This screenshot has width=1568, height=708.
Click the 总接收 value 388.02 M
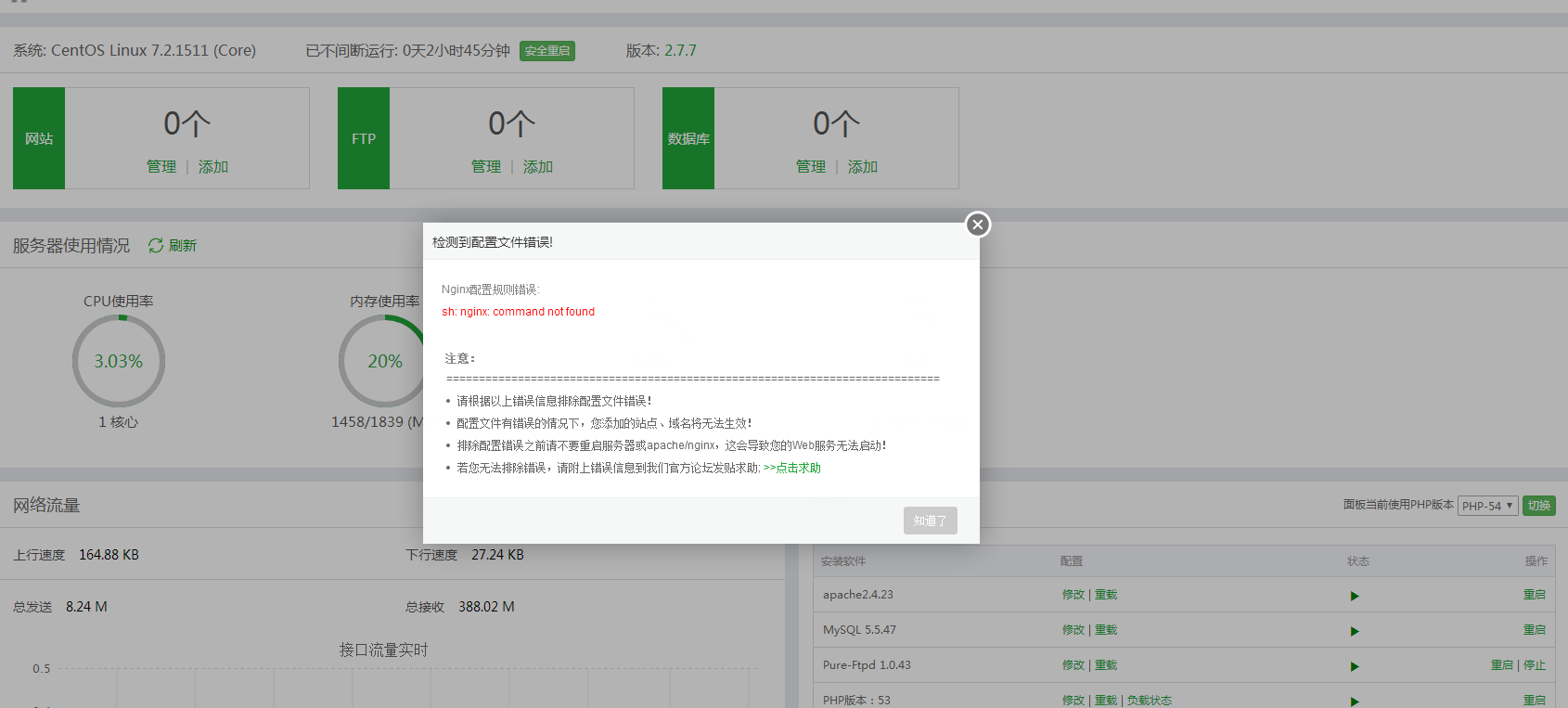click(486, 607)
